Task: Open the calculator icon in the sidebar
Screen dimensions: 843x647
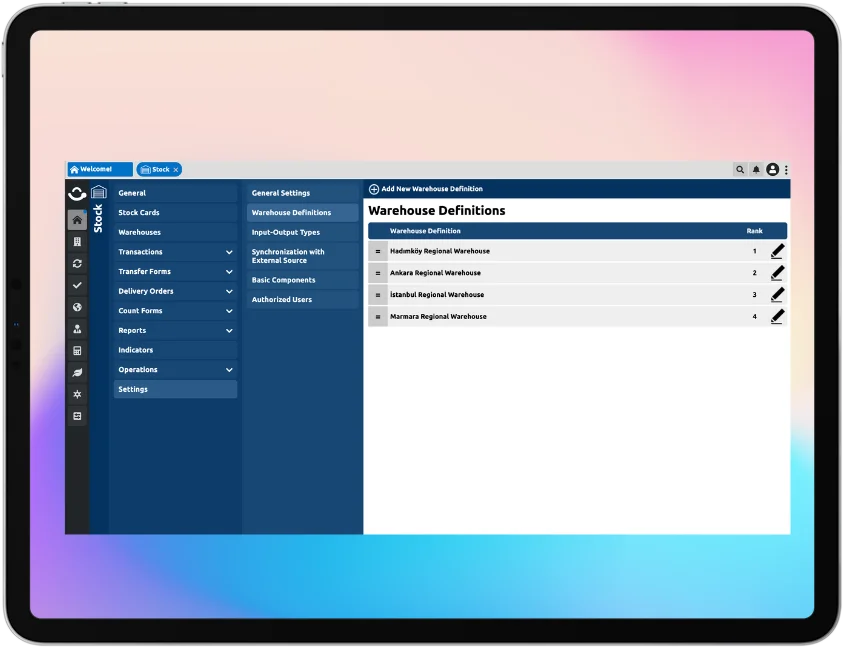Action: pos(77,351)
